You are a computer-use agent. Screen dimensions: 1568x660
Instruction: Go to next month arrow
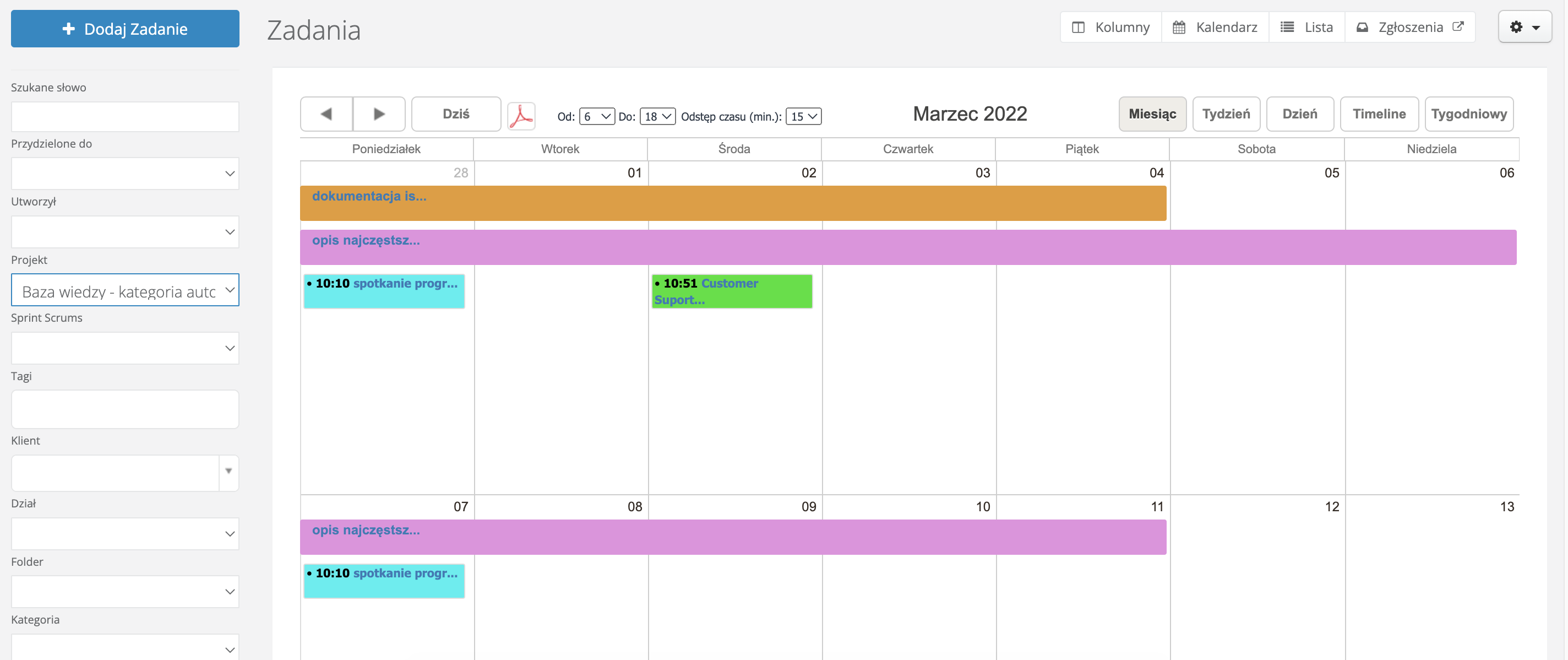tap(379, 114)
